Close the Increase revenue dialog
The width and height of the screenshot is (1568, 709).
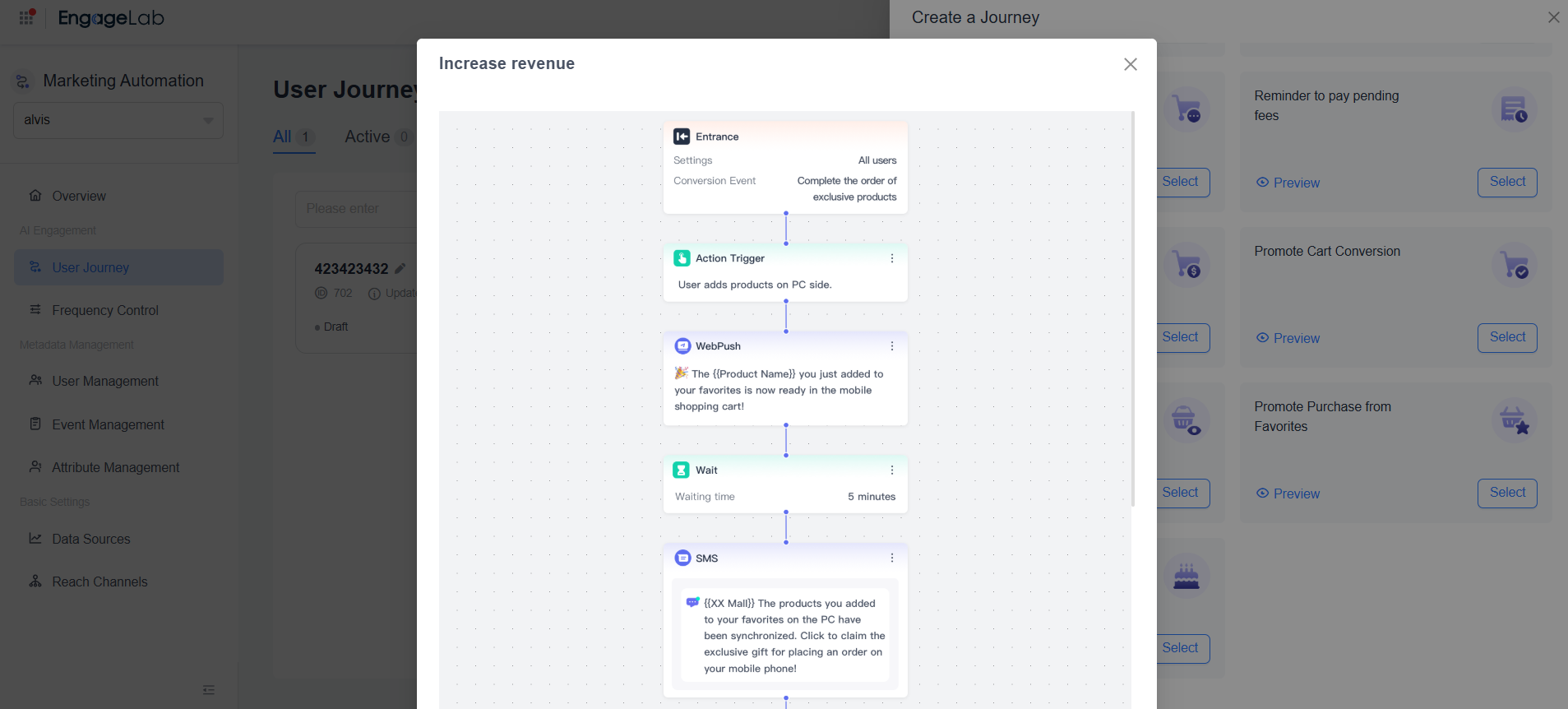point(1131,64)
